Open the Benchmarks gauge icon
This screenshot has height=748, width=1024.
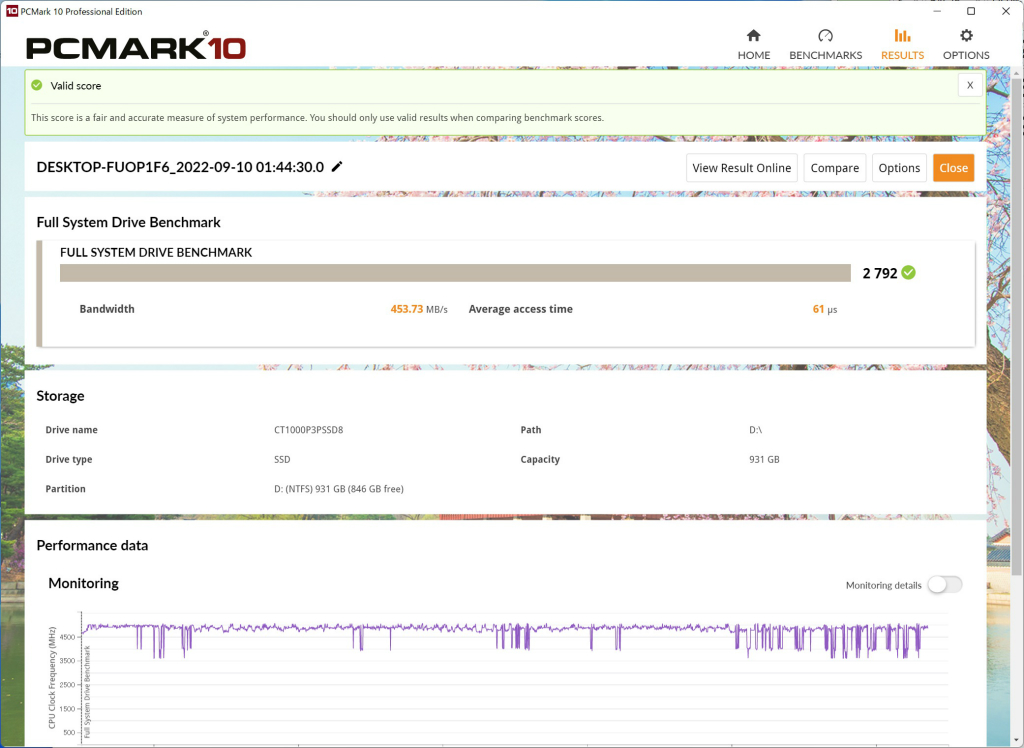tap(825, 35)
